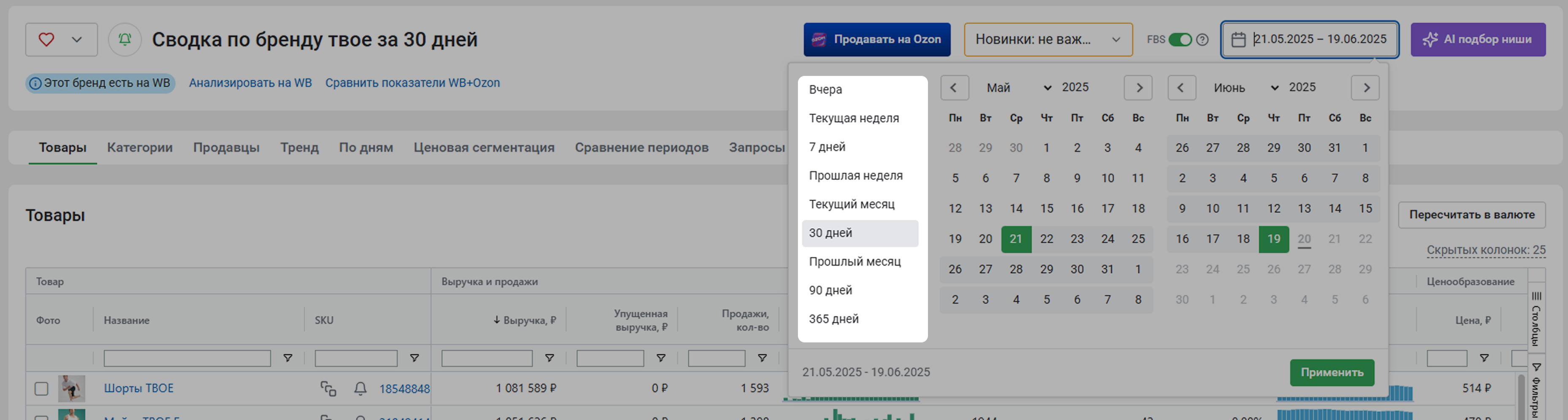Open SKU 18548848 link

pos(405,388)
